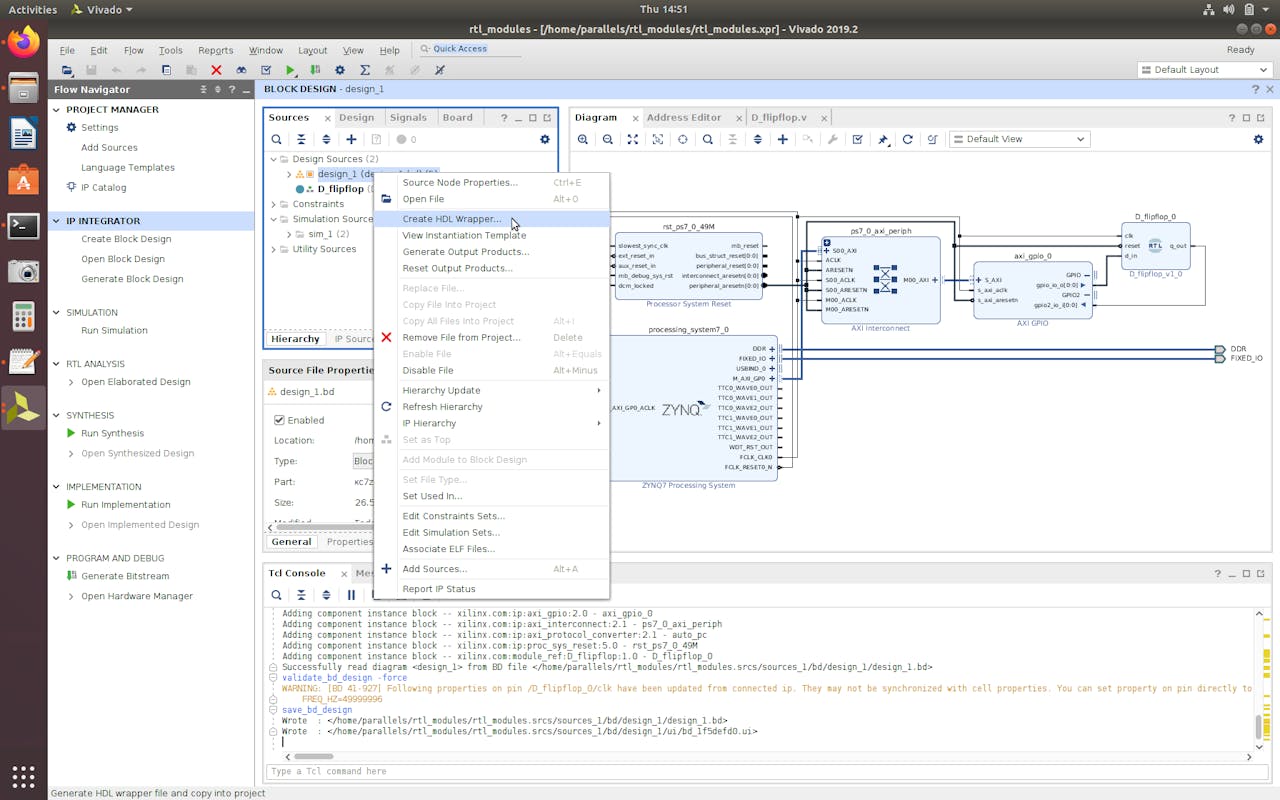The width and height of the screenshot is (1280, 800).
Task: Open the Default View dropdown in Diagram
Action: tap(1018, 140)
